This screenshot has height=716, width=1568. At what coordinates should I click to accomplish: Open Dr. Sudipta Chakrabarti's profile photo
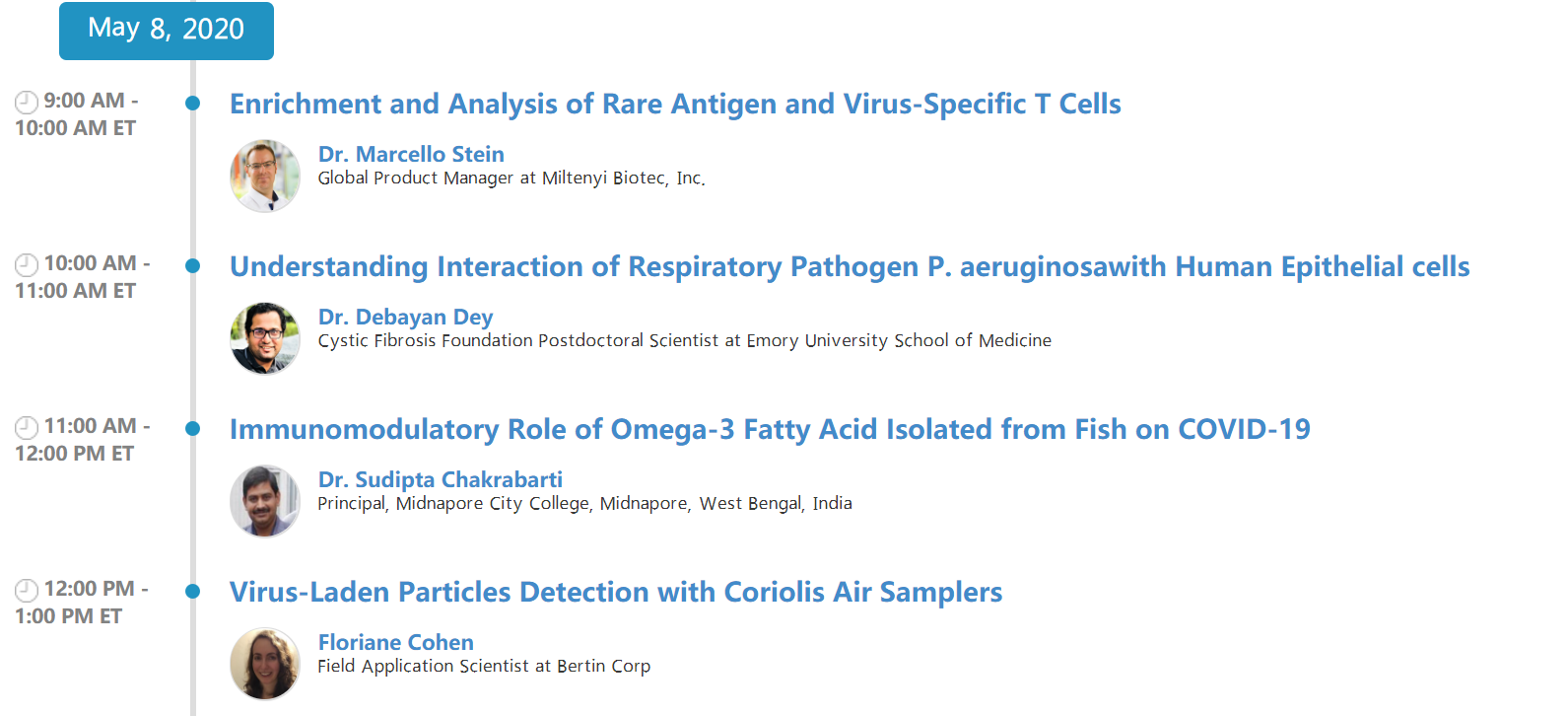pos(265,501)
